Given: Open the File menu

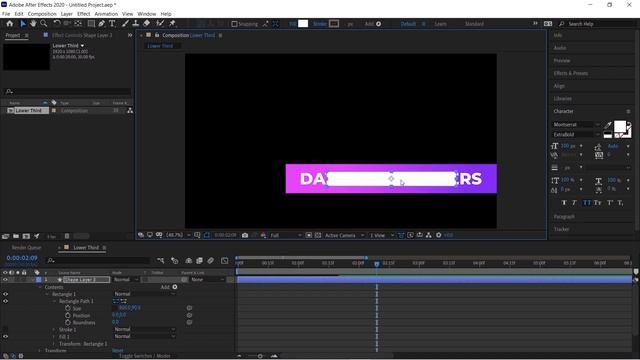Looking at the screenshot, I should coord(6,14).
